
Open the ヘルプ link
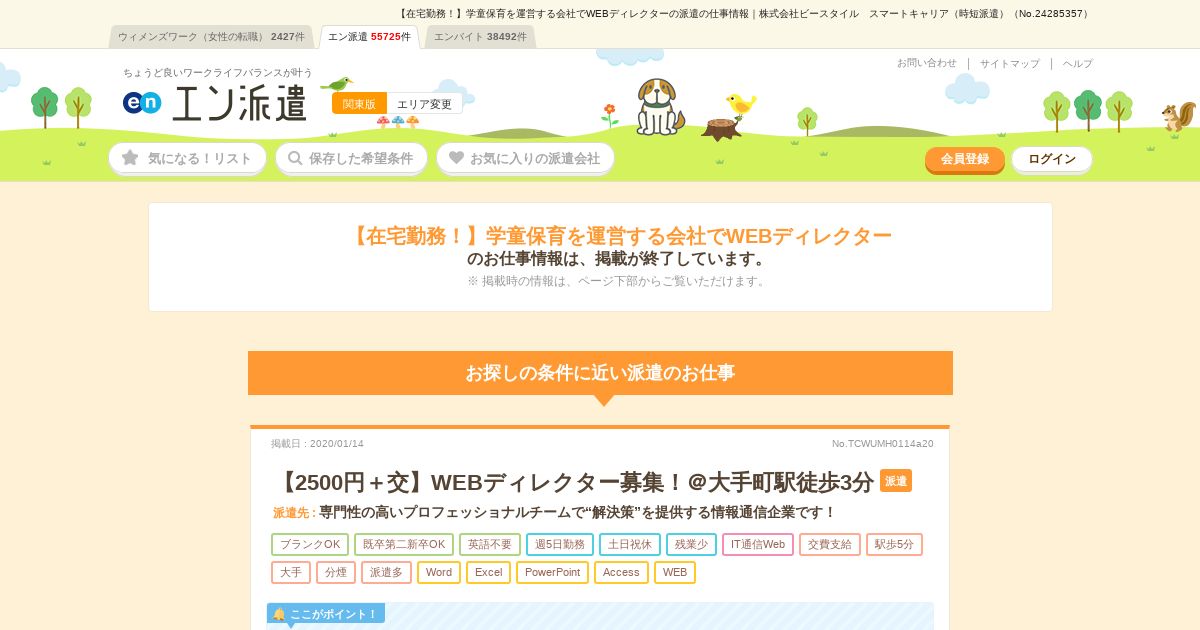coord(1078,63)
